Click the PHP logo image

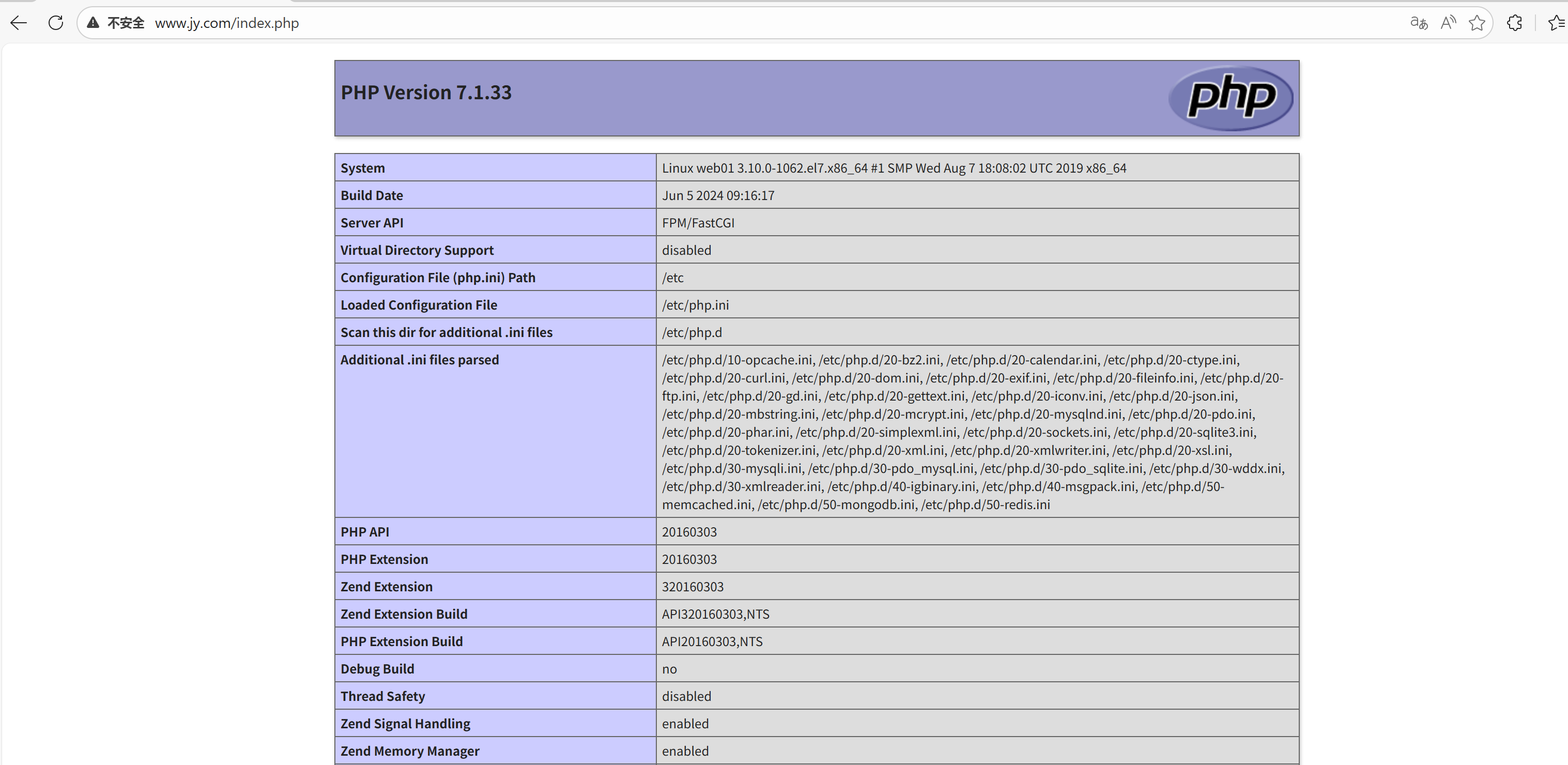[1231, 97]
